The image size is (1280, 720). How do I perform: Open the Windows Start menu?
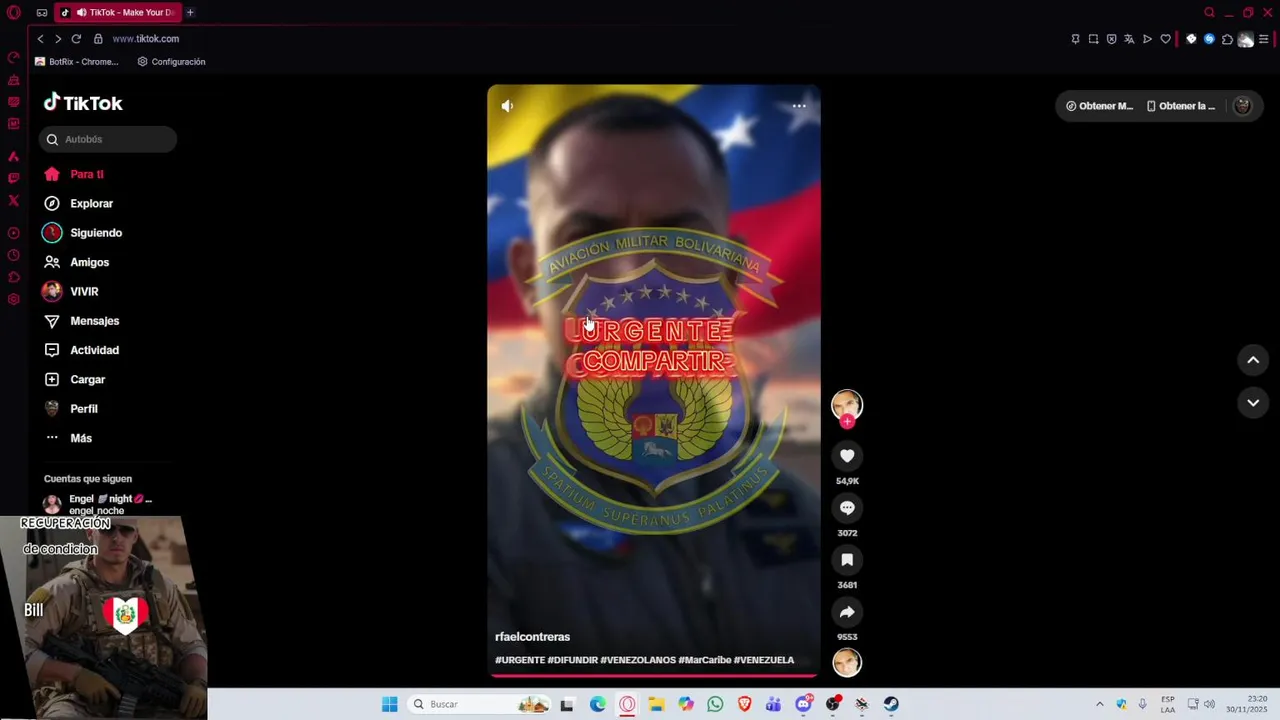[x=390, y=704]
